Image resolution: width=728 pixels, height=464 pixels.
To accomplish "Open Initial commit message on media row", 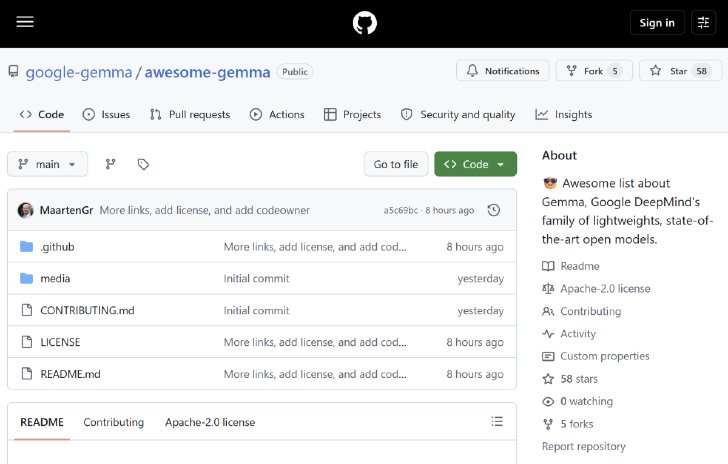I will point(256,278).
